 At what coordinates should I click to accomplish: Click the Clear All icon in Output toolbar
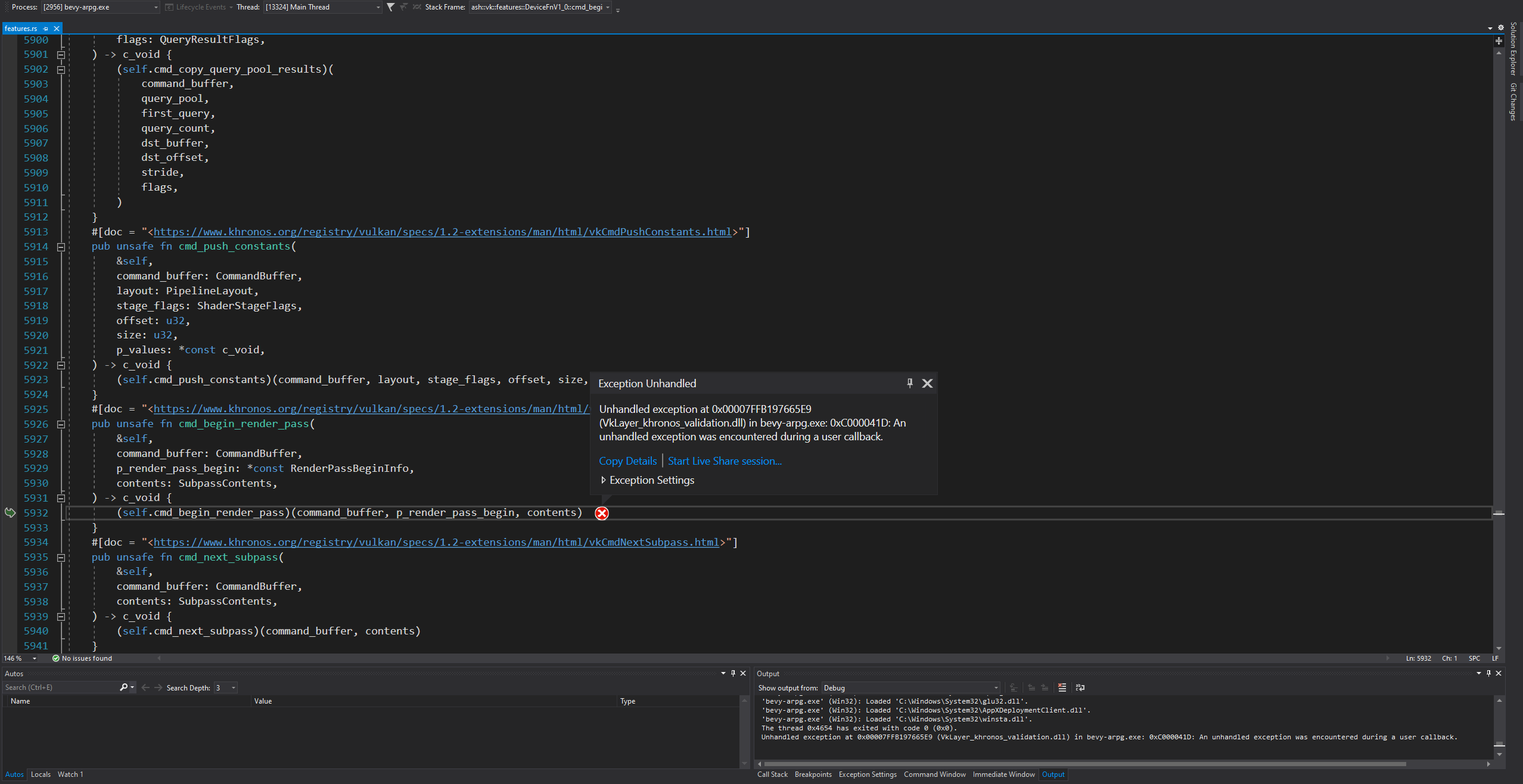[1062, 687]
